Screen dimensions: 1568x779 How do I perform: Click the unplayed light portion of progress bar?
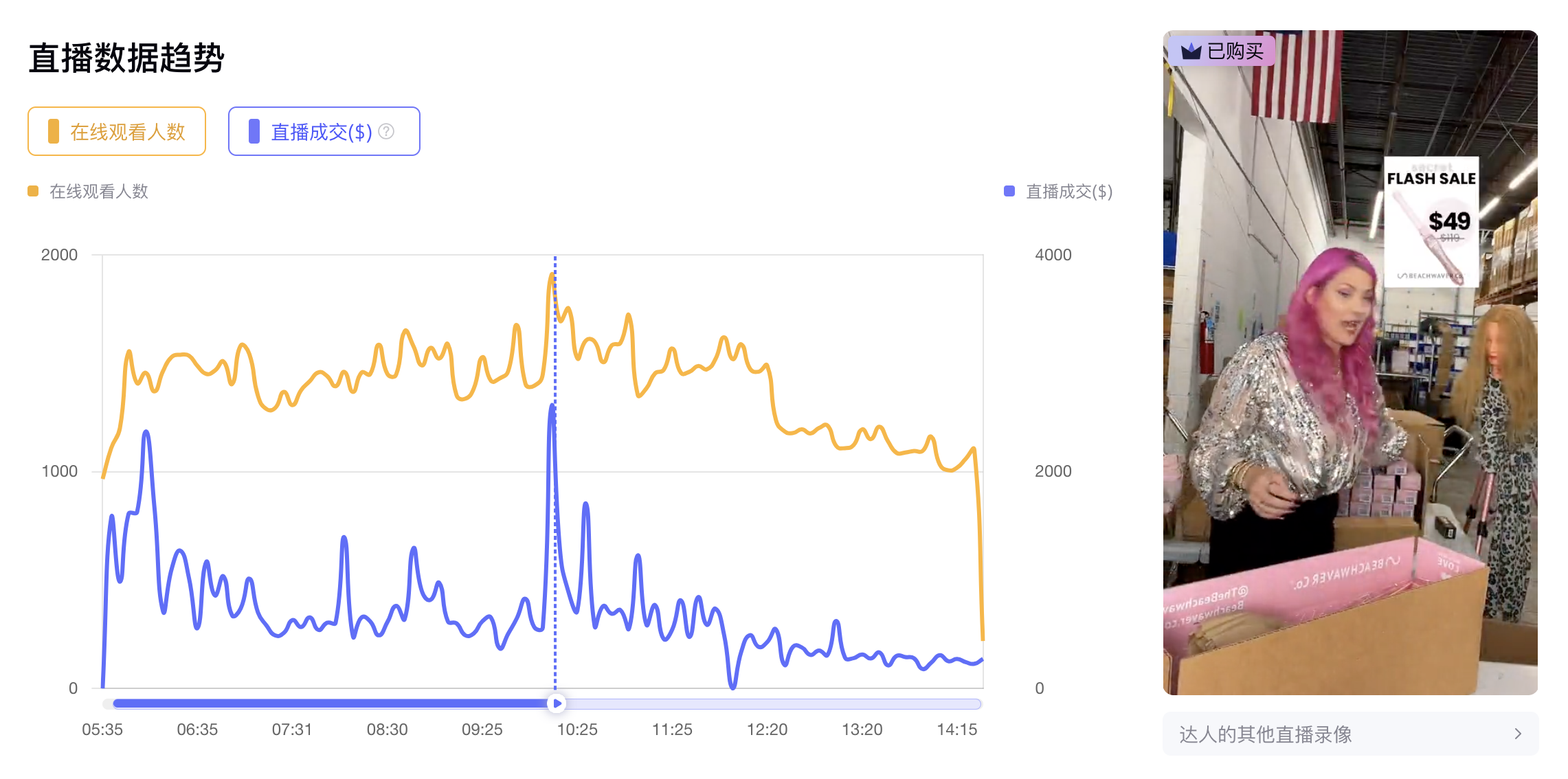tap(770, 703)
